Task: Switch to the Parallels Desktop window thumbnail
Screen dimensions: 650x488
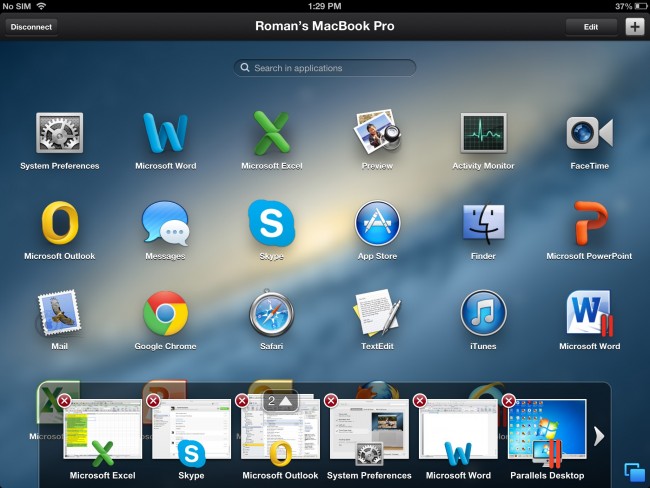Action: pos(547,429)
